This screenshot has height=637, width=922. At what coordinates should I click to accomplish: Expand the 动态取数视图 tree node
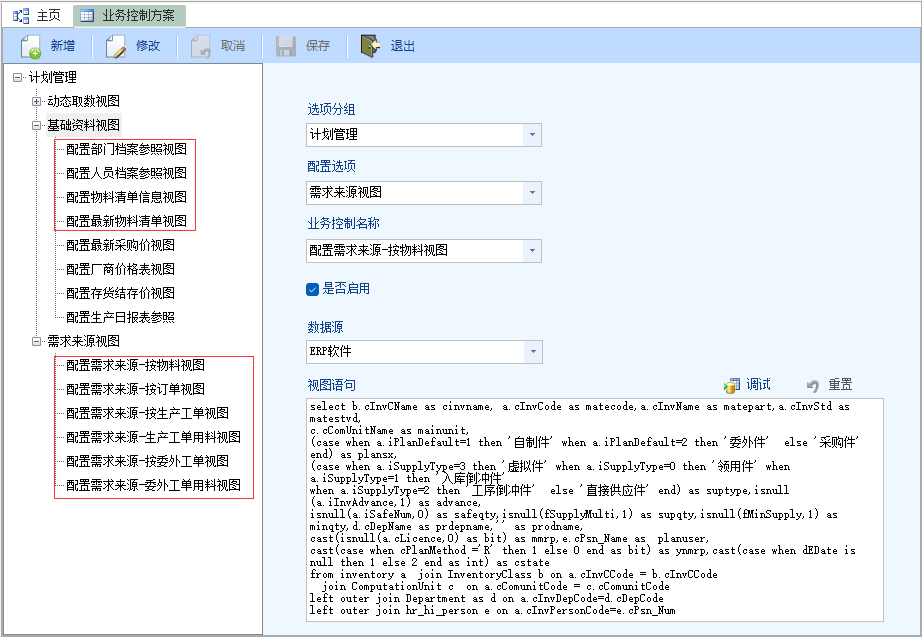tap(37, 101)
